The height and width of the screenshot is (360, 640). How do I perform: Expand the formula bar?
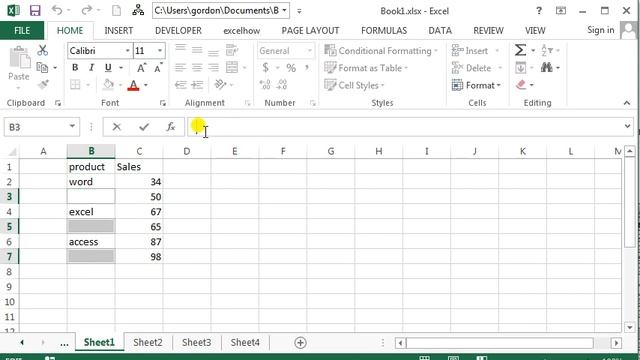(x=627, y=126)
